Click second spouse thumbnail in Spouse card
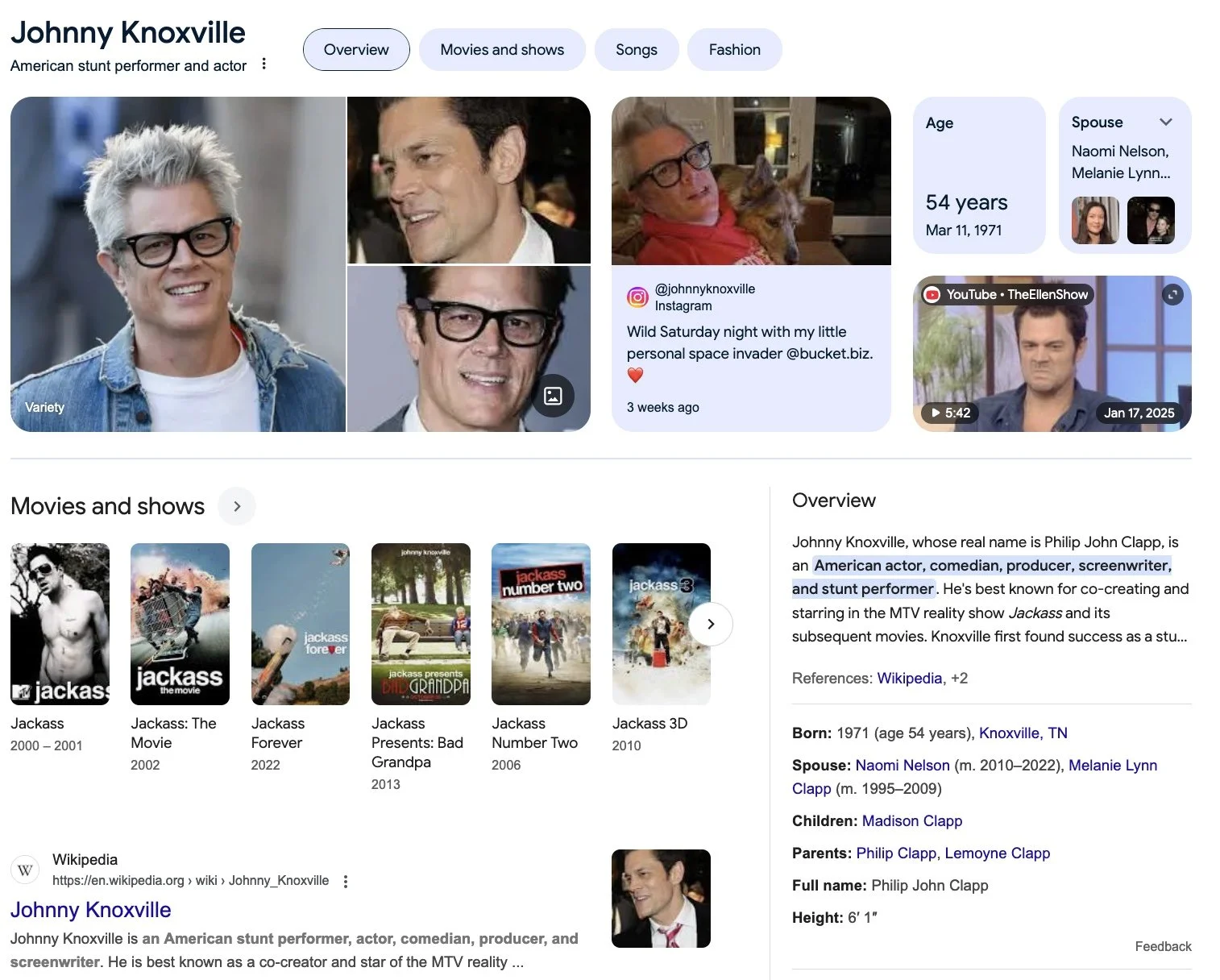1220x980 pixels. [x=1151, y=220]
